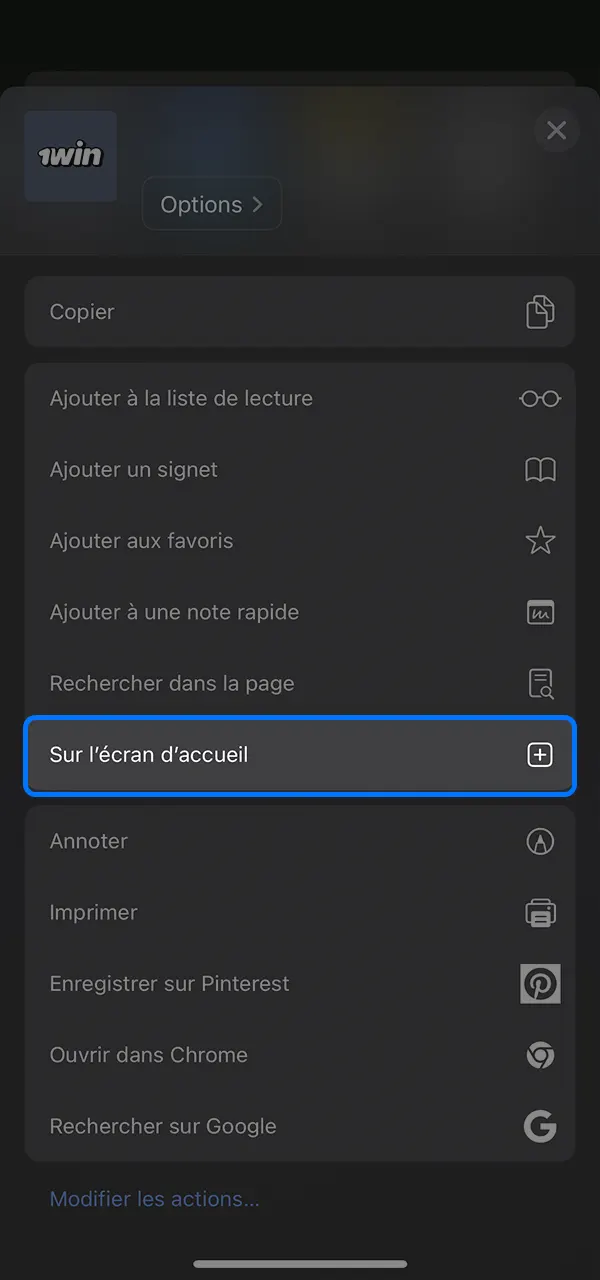The height and width of the screenshot is (1280, 600).
Task: Tap the Annoter pen icon
Action: (540, 841)
